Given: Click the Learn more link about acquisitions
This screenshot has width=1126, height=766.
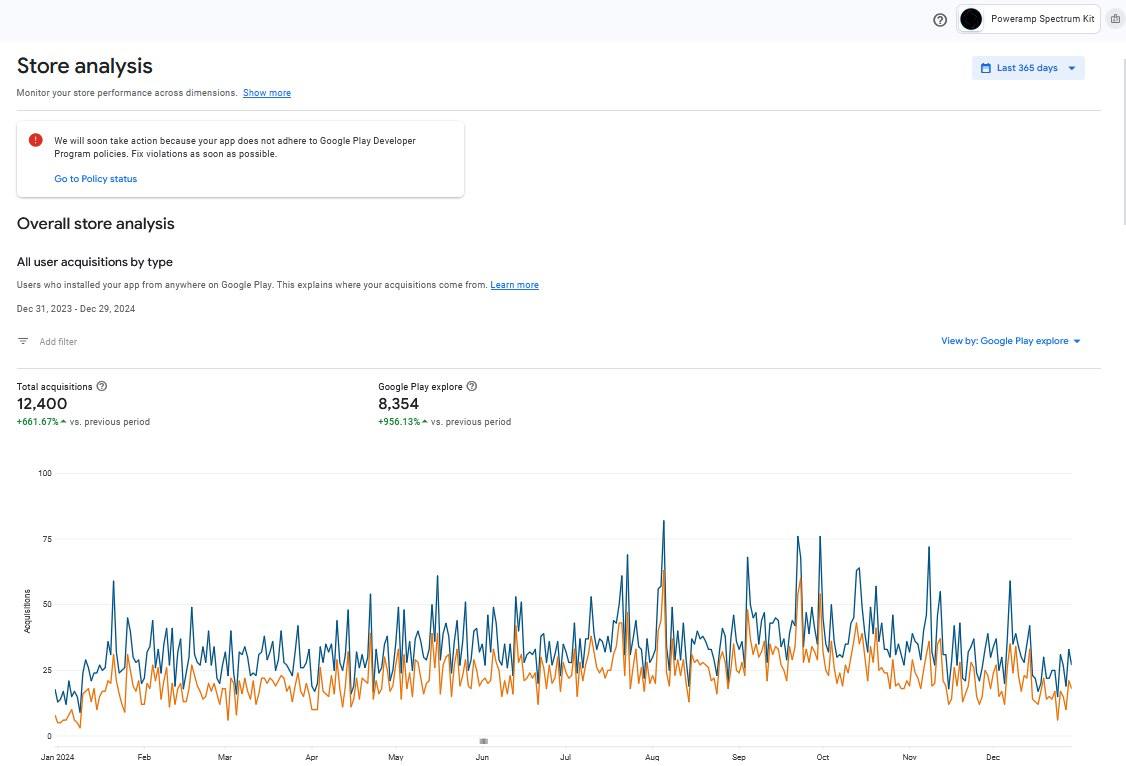Looking at the screenshot, I should click(x=514, y=285).
